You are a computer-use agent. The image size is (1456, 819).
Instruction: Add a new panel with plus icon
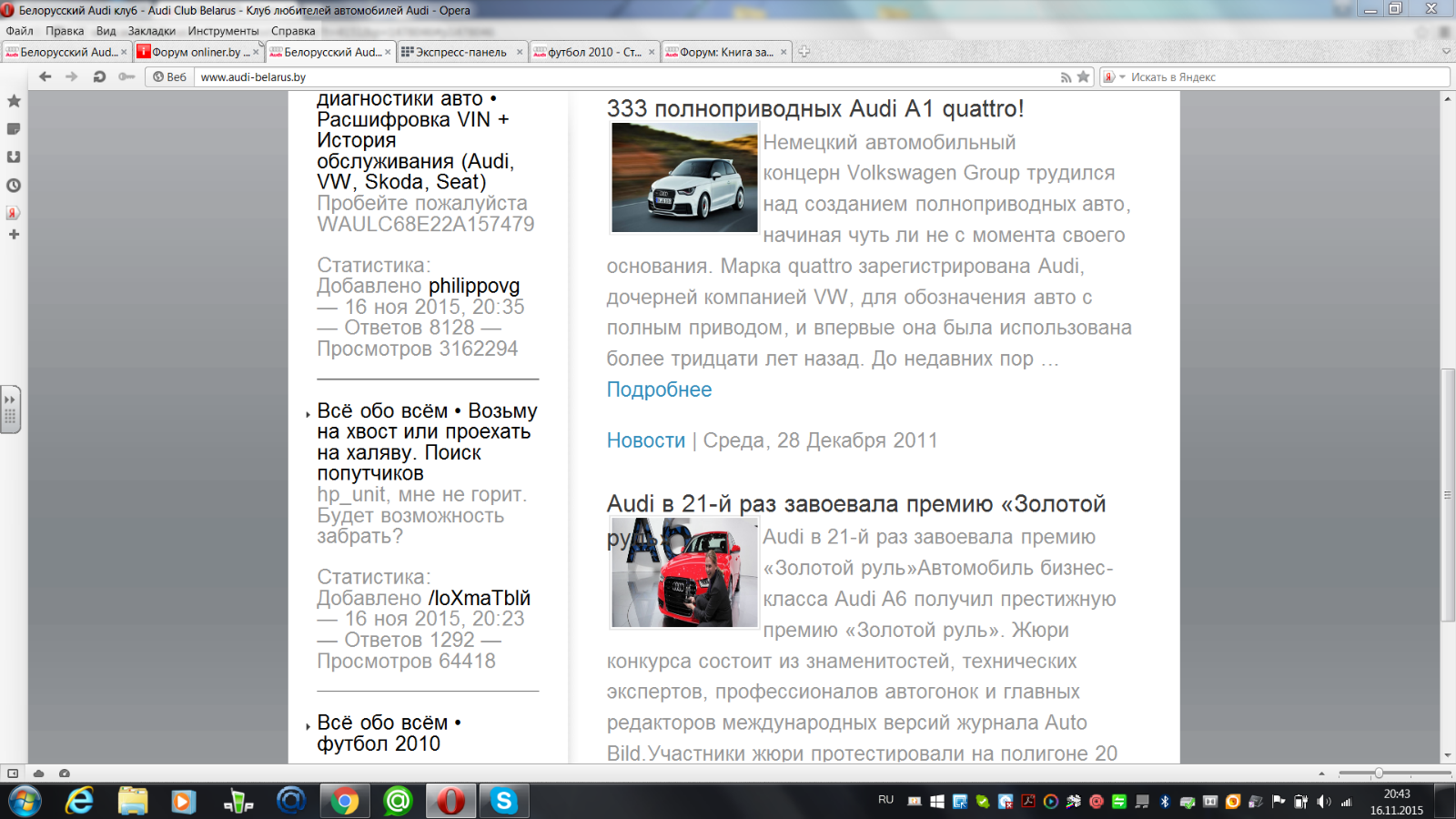(x=14, y=235)
